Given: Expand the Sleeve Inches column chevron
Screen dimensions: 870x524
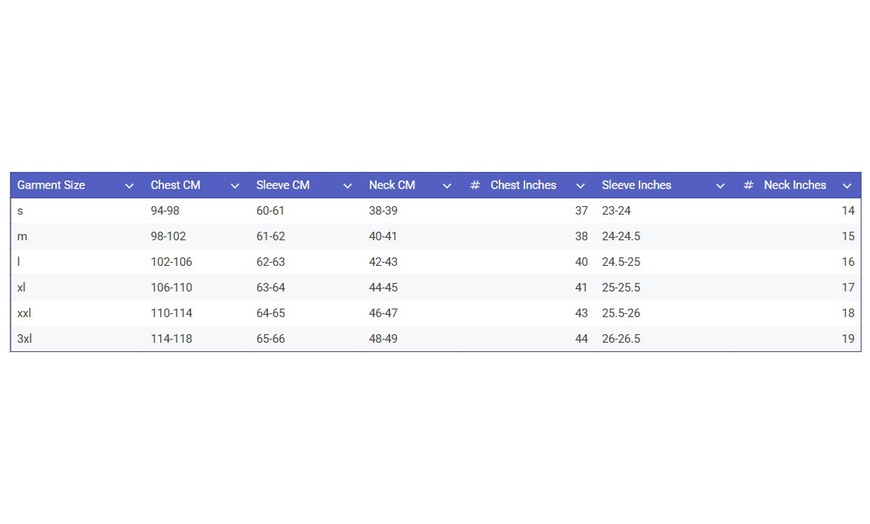Looking at the screenshot, I should coord(720,186).
